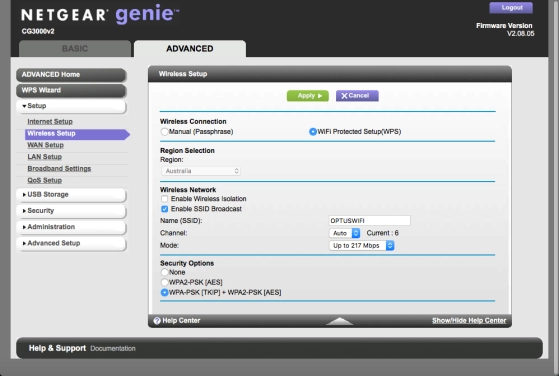The height and width of the screenshot is (376, 559).
Task: Click the Cancel button
Action: (357, 96)
